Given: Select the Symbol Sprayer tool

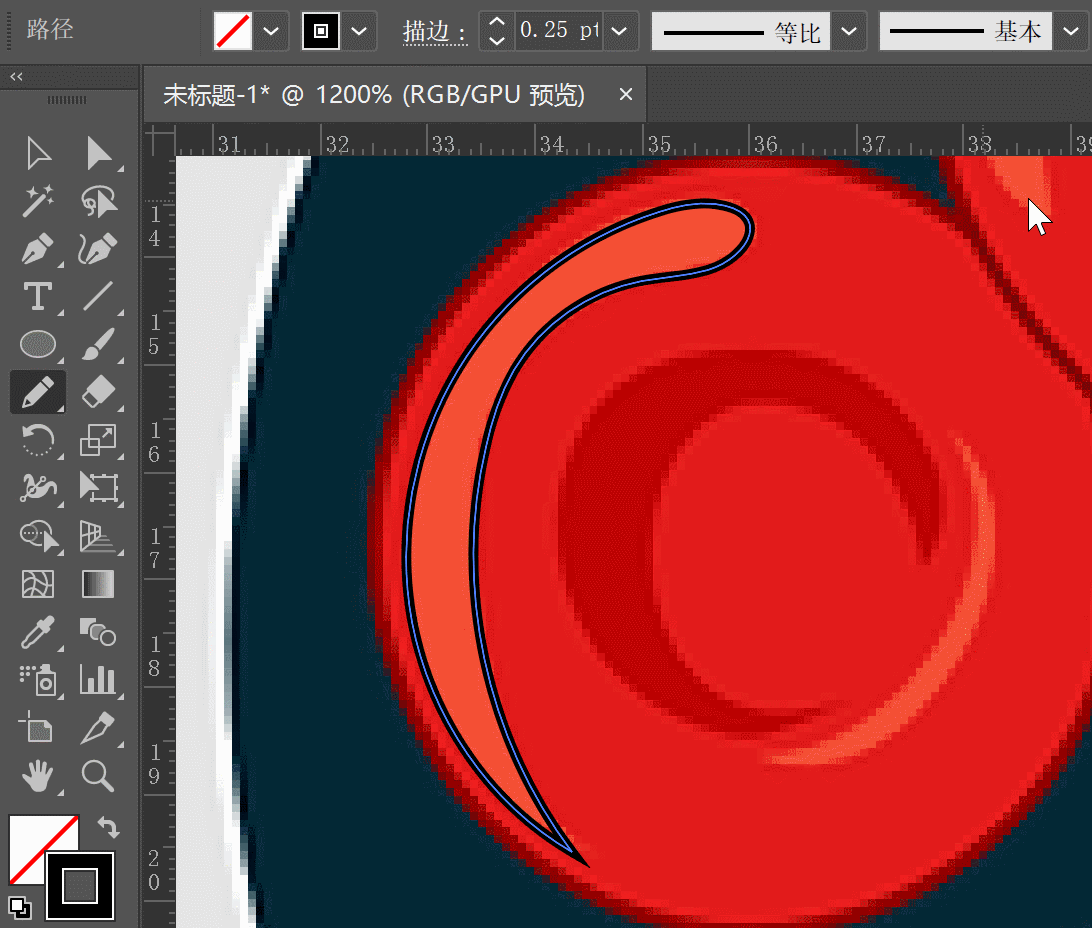Looking at the screenshot, I should tap(38, 680).
